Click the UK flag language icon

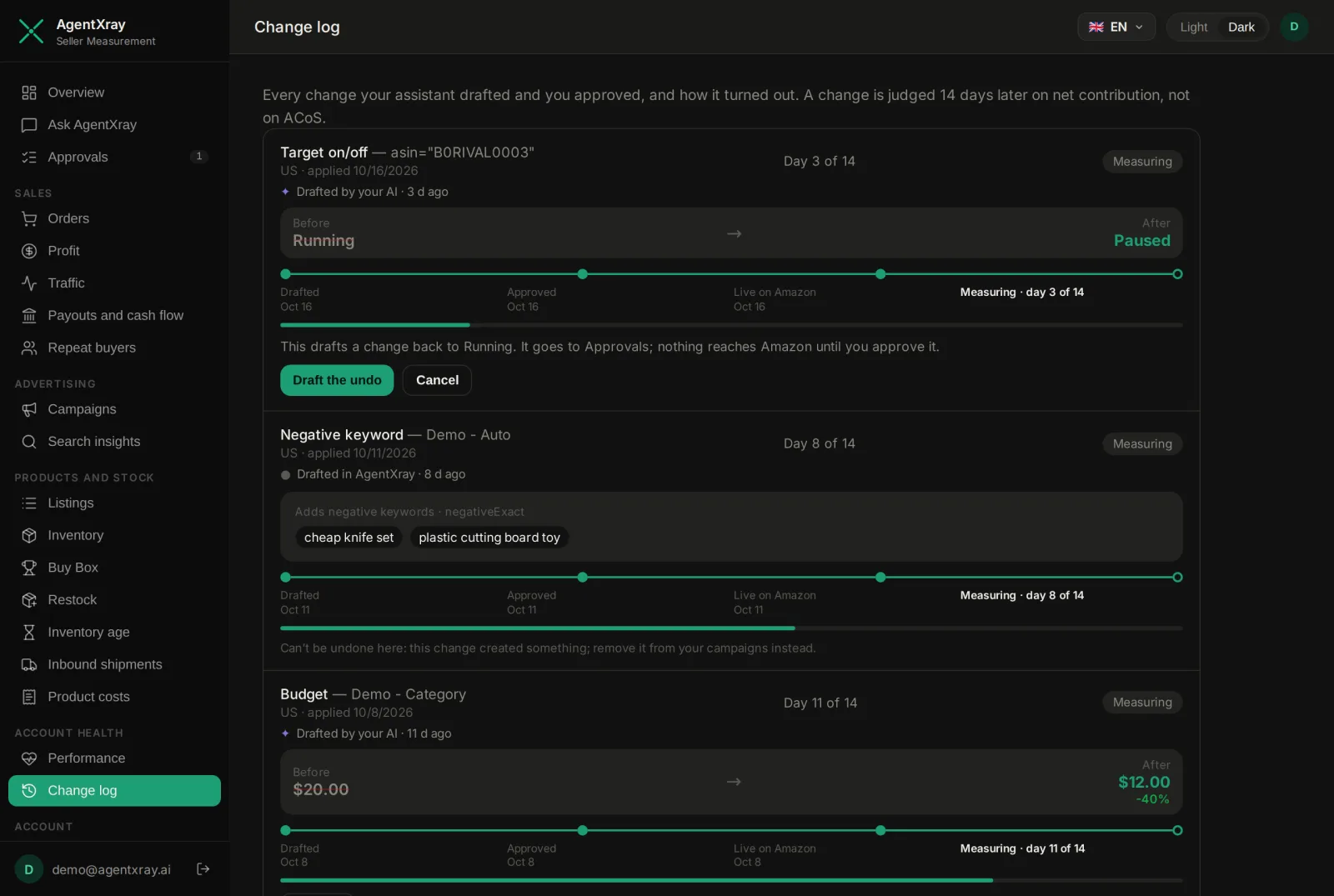[x=1096, y=28]
